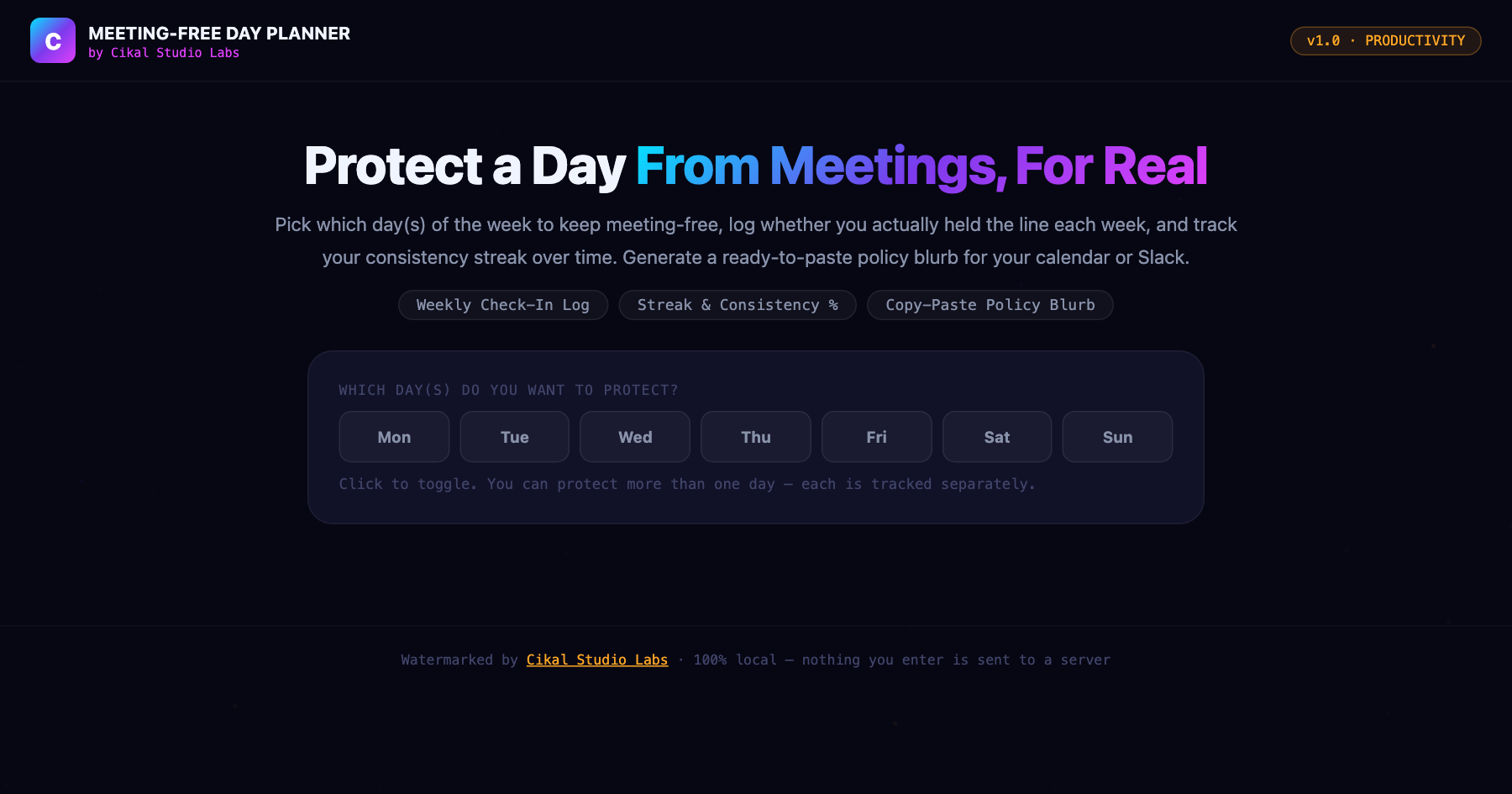Screen dimensions: 1512x794
Task: Click the 'Protect a Day' headline
Action: [x=465, y=166]
